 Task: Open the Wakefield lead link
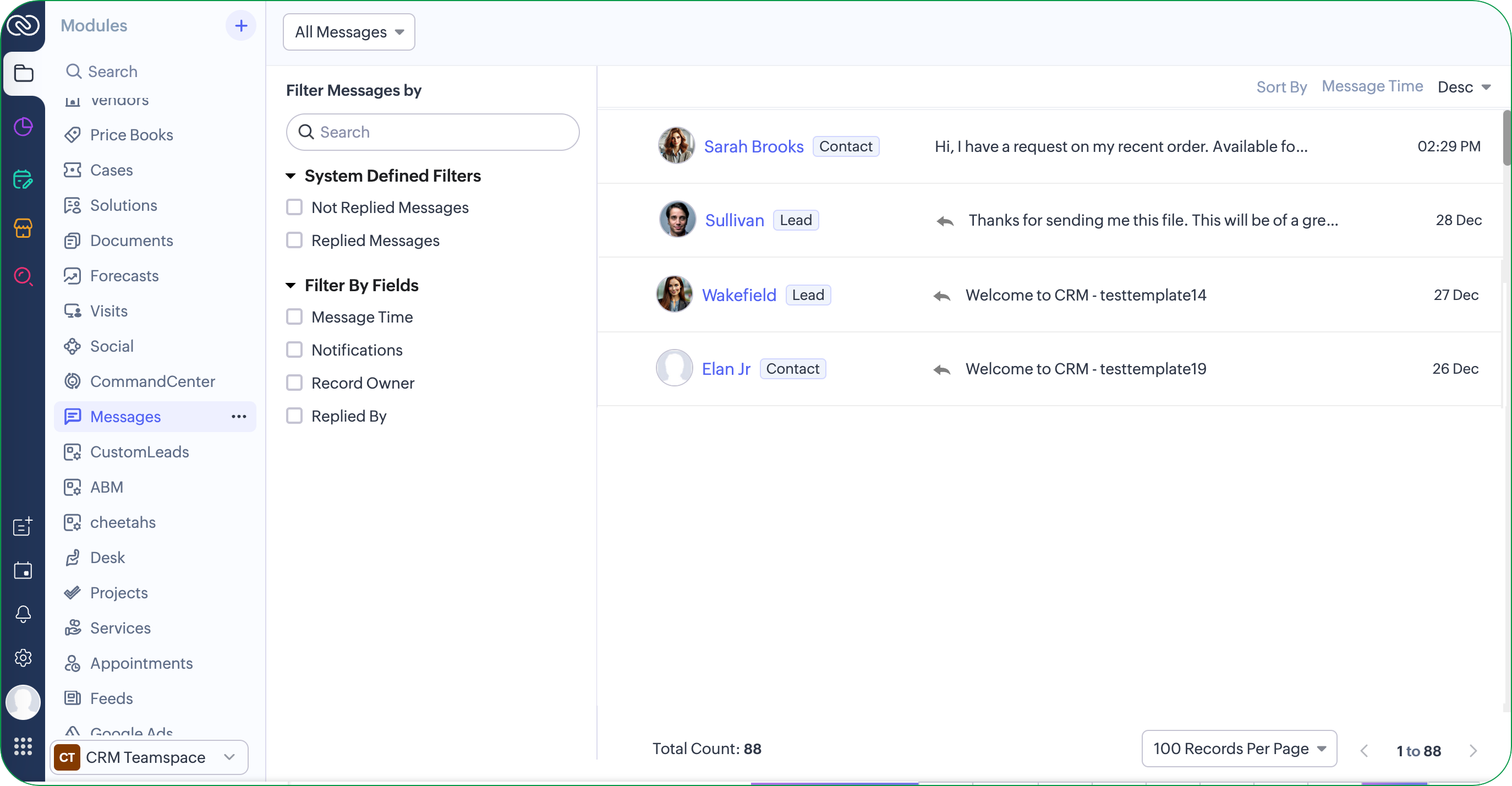[x=738, y=294]
